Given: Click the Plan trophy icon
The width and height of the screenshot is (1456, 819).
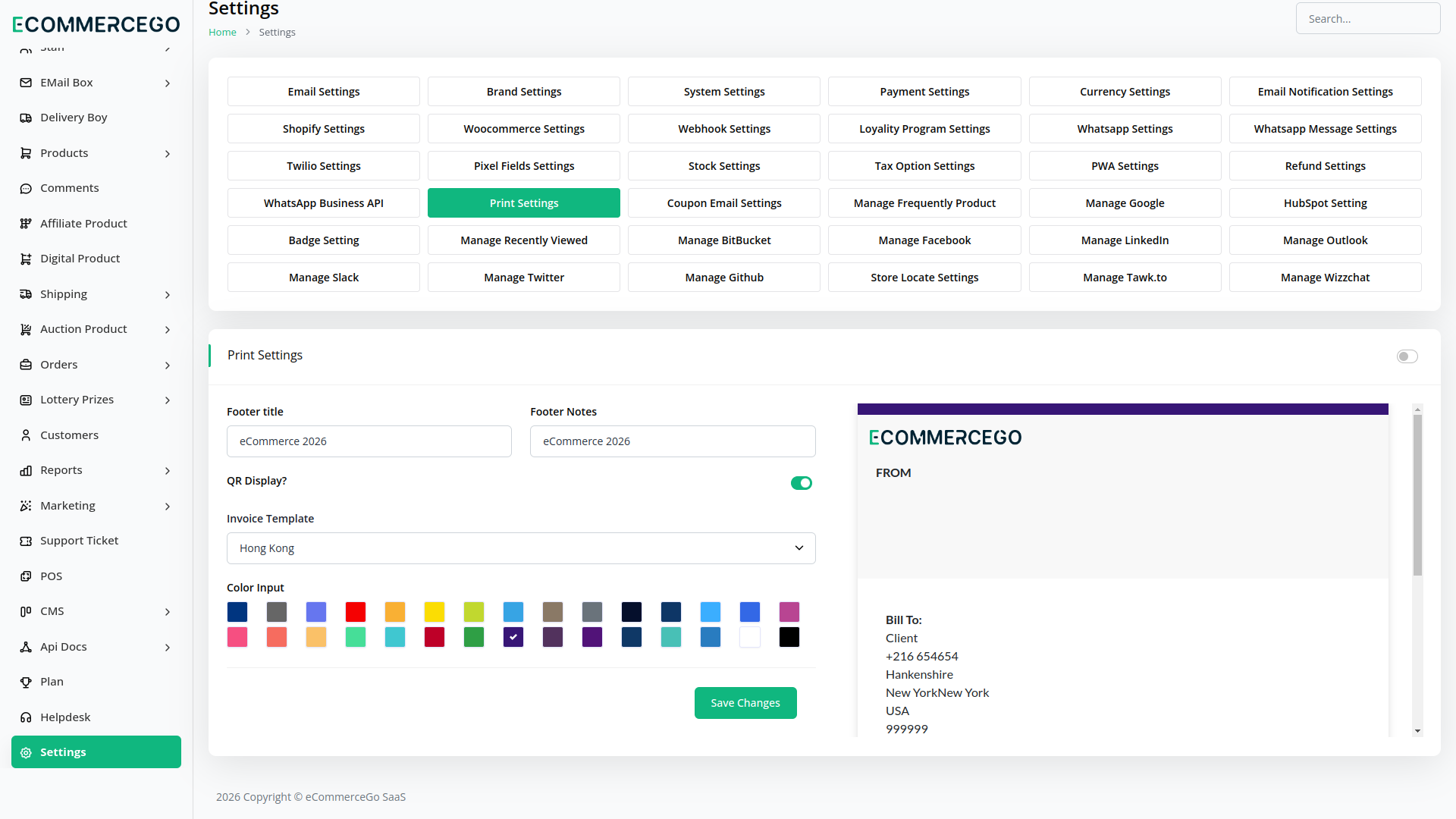Looking at the screenshot, I should coord(26,682).
